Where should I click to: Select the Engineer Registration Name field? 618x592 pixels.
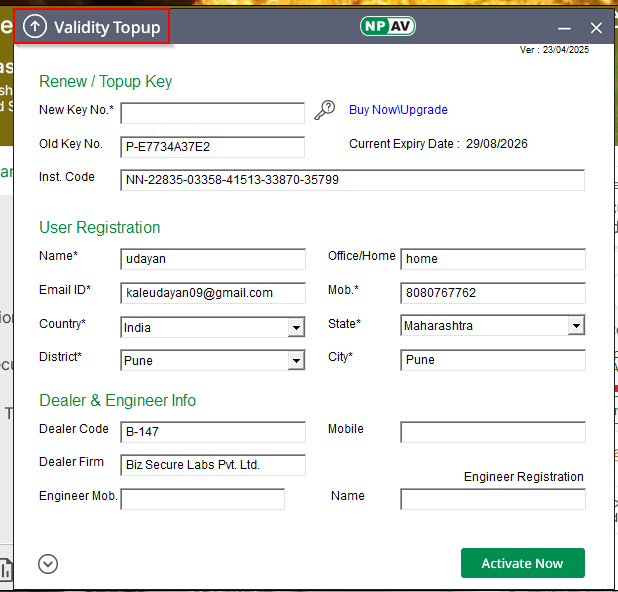pos(492,499)
